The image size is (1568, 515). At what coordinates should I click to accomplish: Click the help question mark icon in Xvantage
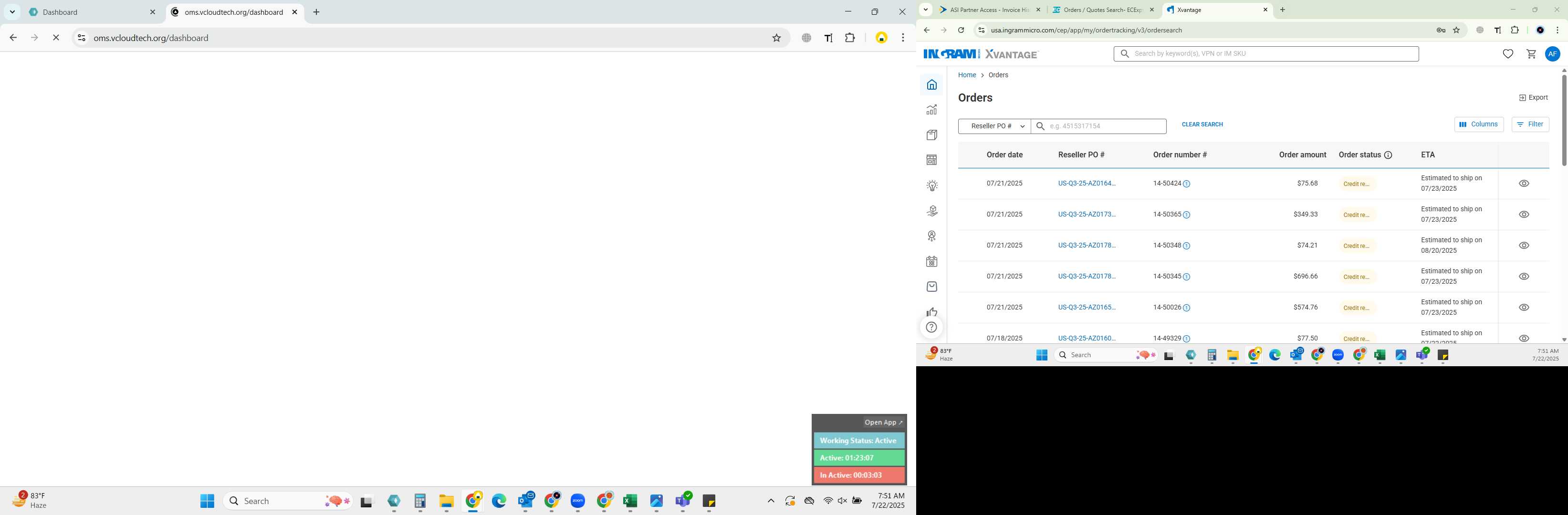(x=931, y=327)
